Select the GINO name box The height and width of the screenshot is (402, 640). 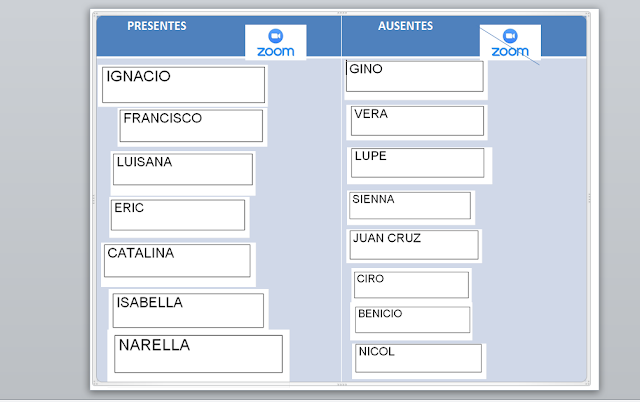click(x=415, y=77)
